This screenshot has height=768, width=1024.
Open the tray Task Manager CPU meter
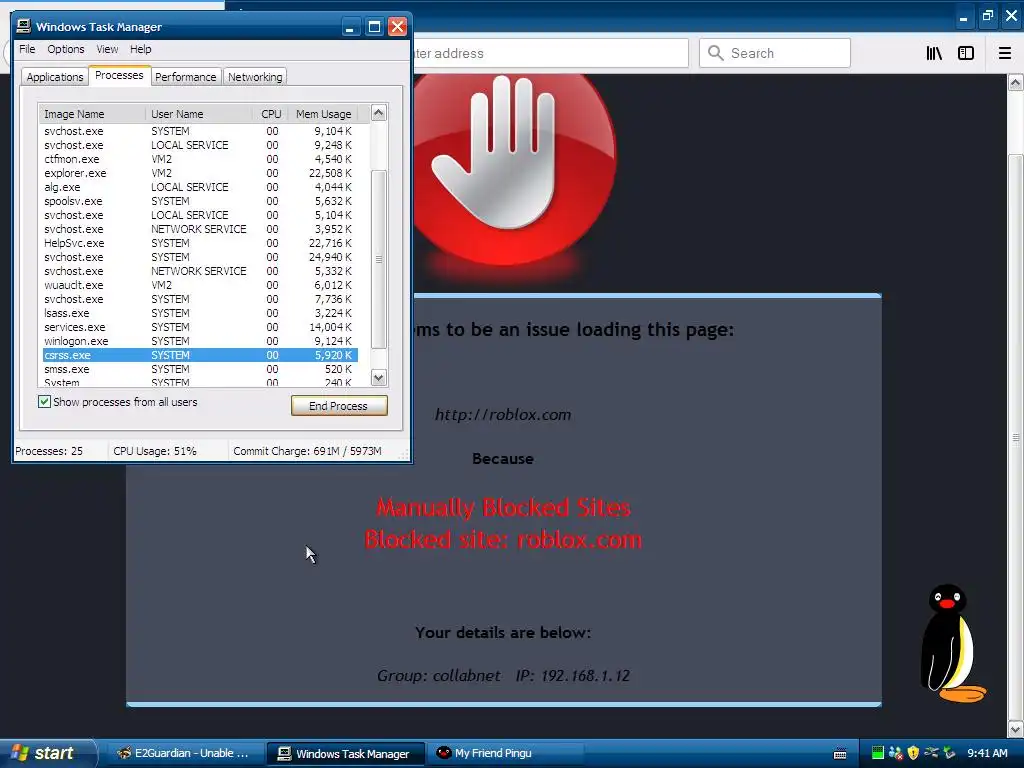click(878, 753)
